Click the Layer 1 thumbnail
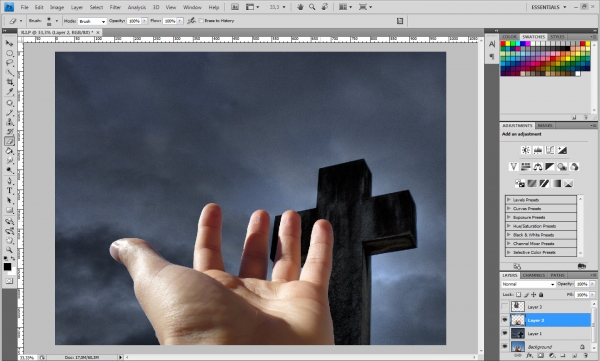The height and width of the screenshot is (361, 600). 518,333
